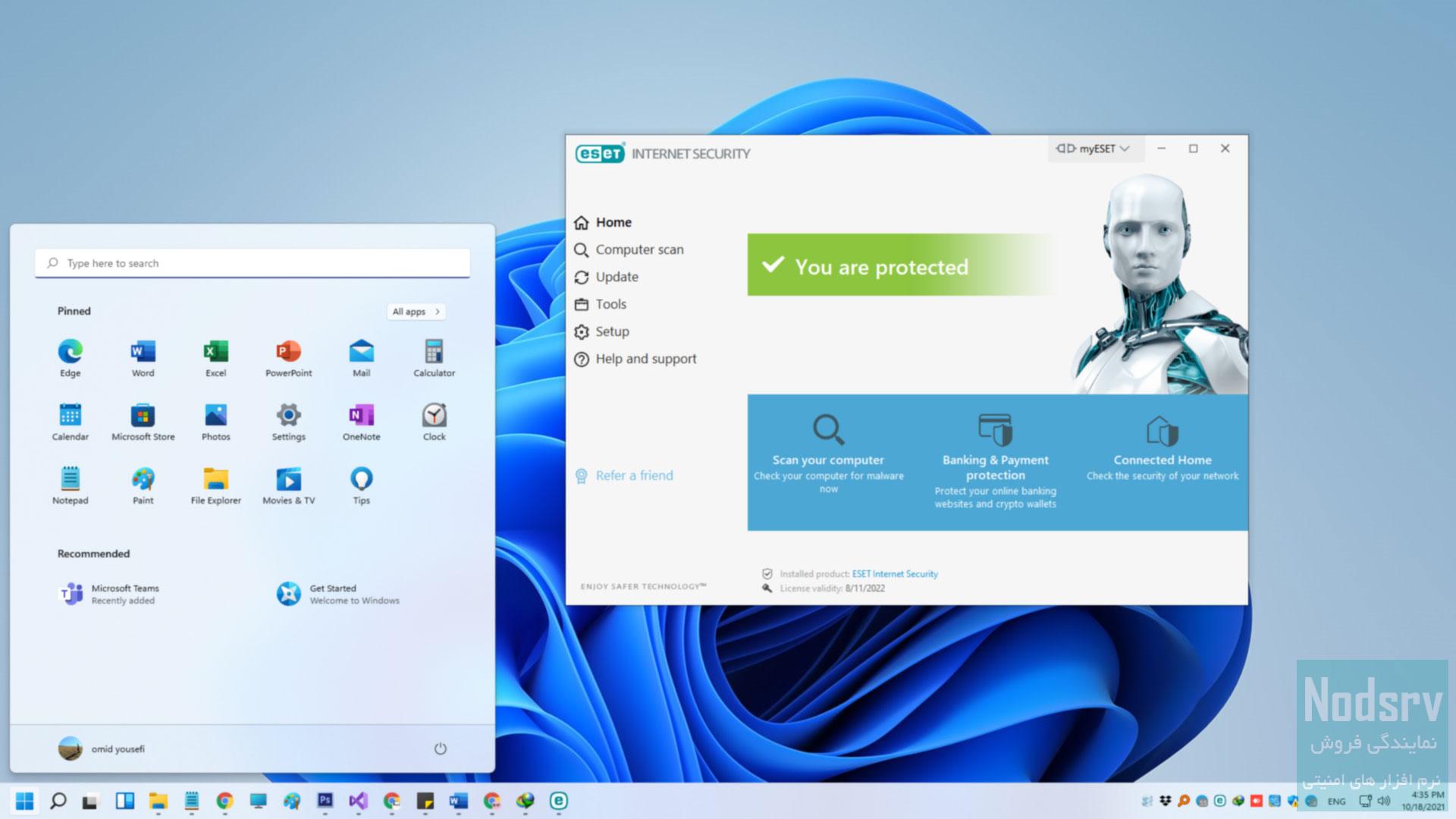Image resolution: width=1456 pixels, height=819 pixels.
Task: Click the ENG language indicator
Action: 1337,802
